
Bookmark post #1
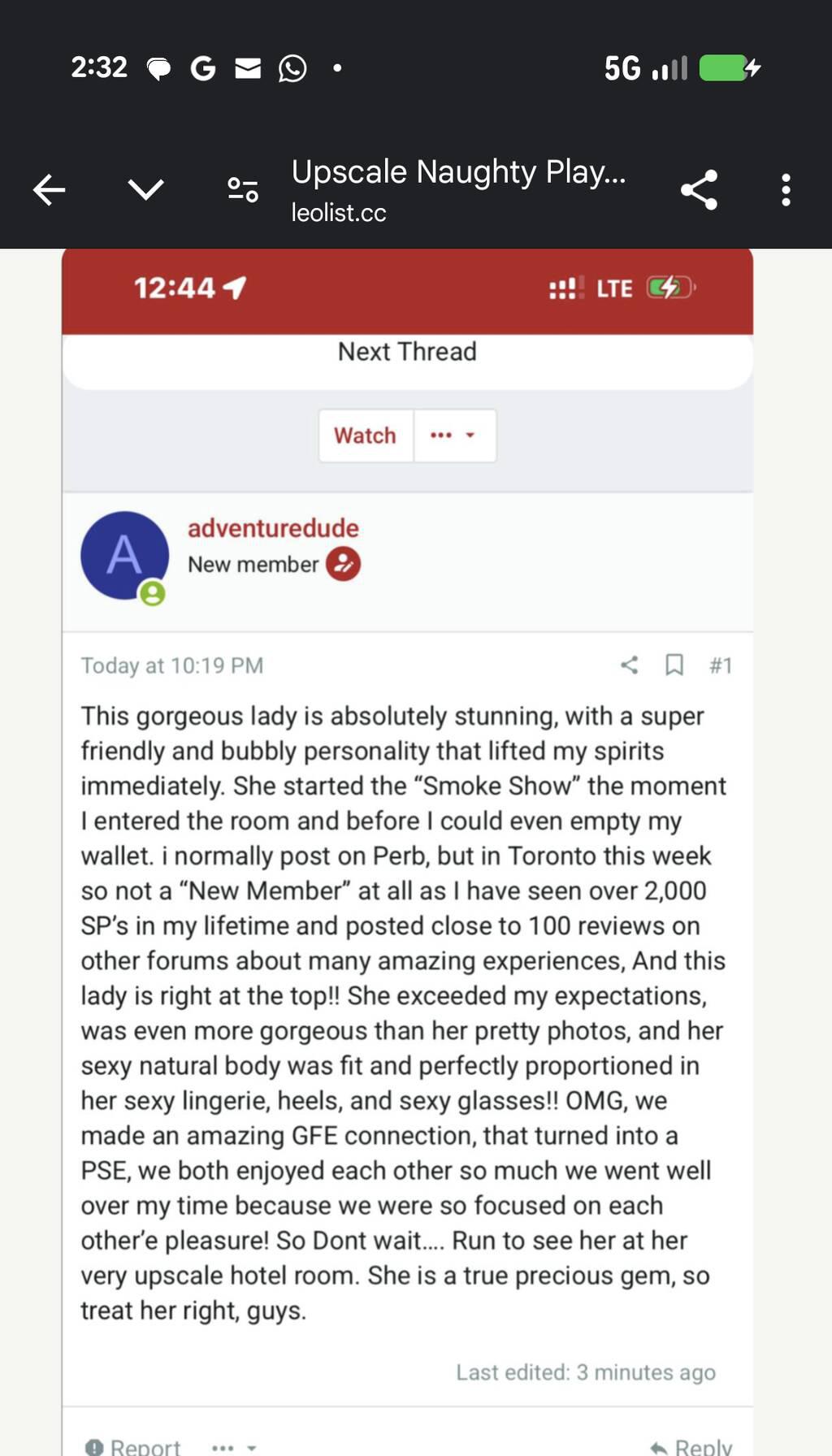pos(674,665)
